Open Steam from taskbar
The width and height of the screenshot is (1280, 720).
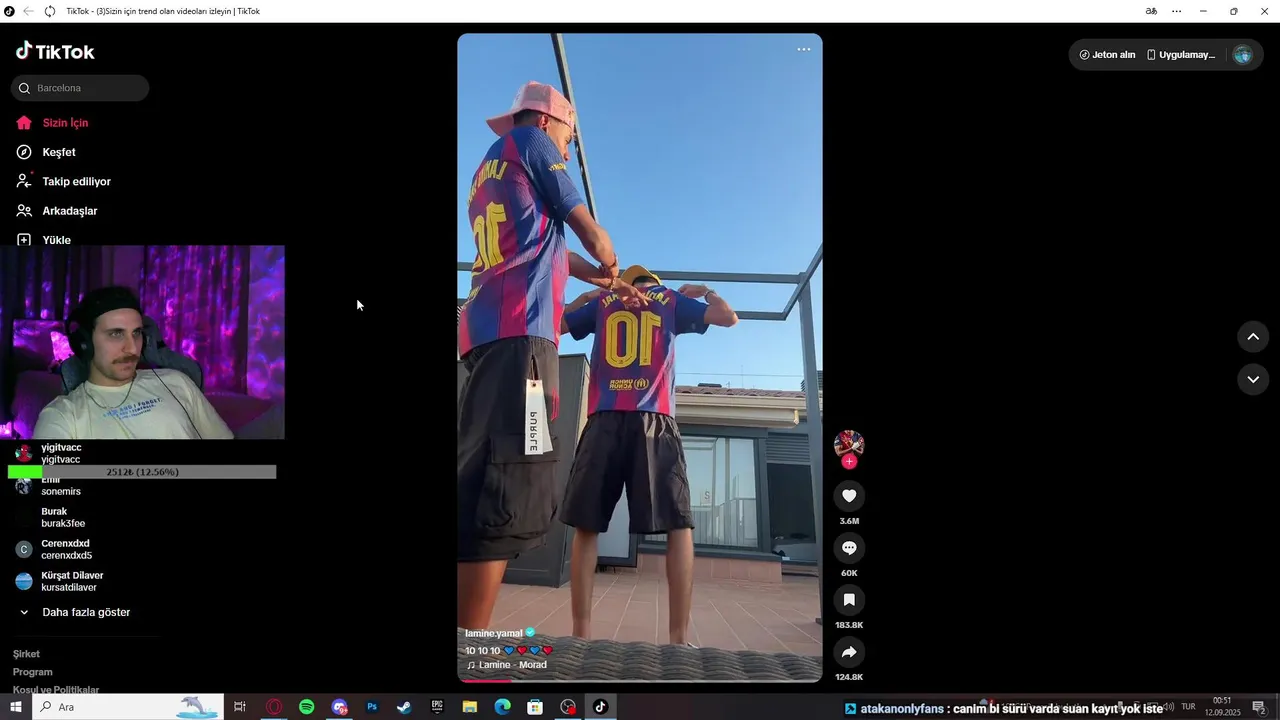404,707
